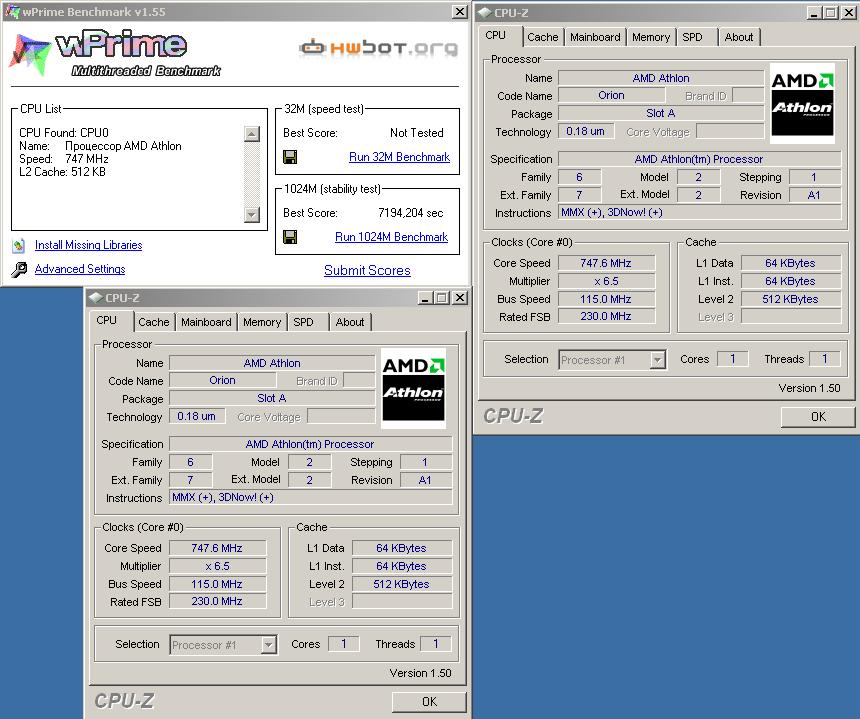Click CPU List scrollbar down arrow

click(x=252, y=214)
